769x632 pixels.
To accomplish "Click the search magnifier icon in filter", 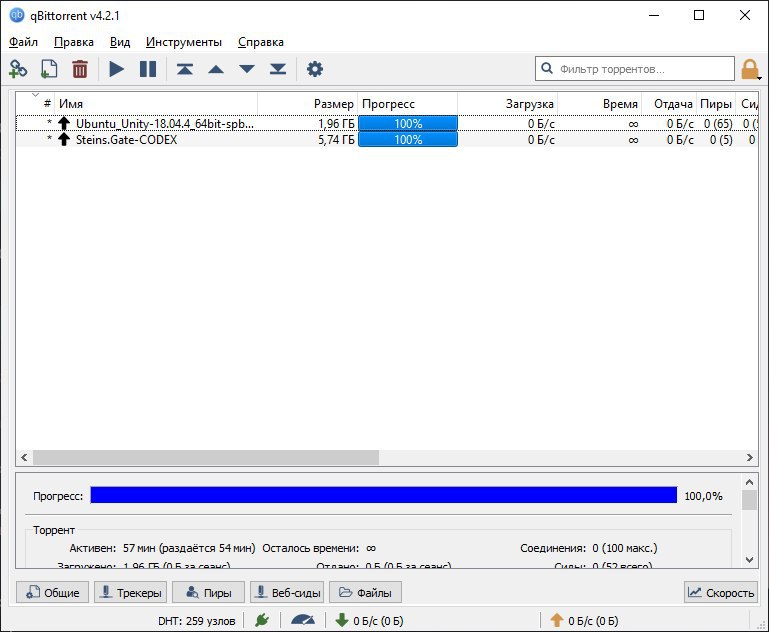I will (x=547, y=68).
